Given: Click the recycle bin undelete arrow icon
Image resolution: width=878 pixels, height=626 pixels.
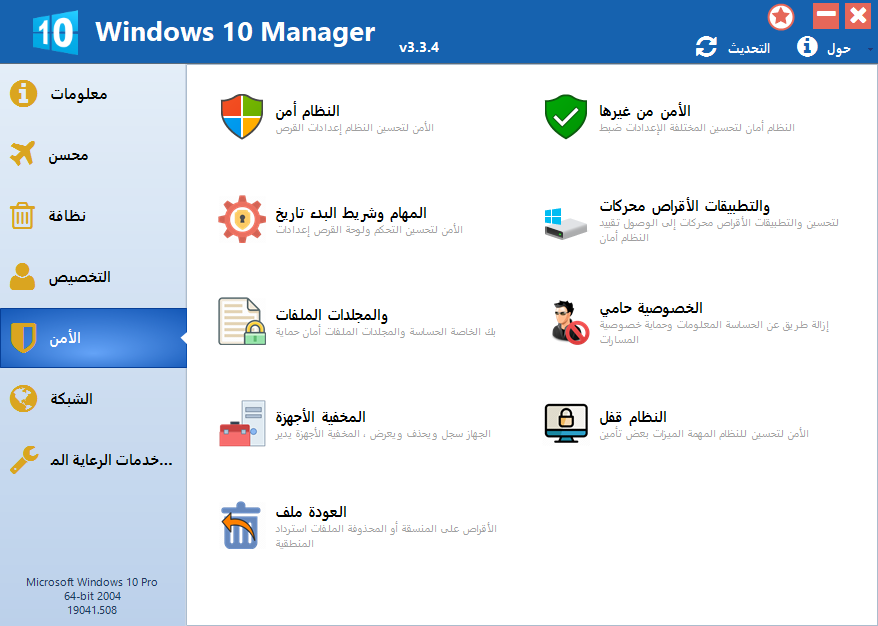Looking at the screenshot, I should (241, 525).
